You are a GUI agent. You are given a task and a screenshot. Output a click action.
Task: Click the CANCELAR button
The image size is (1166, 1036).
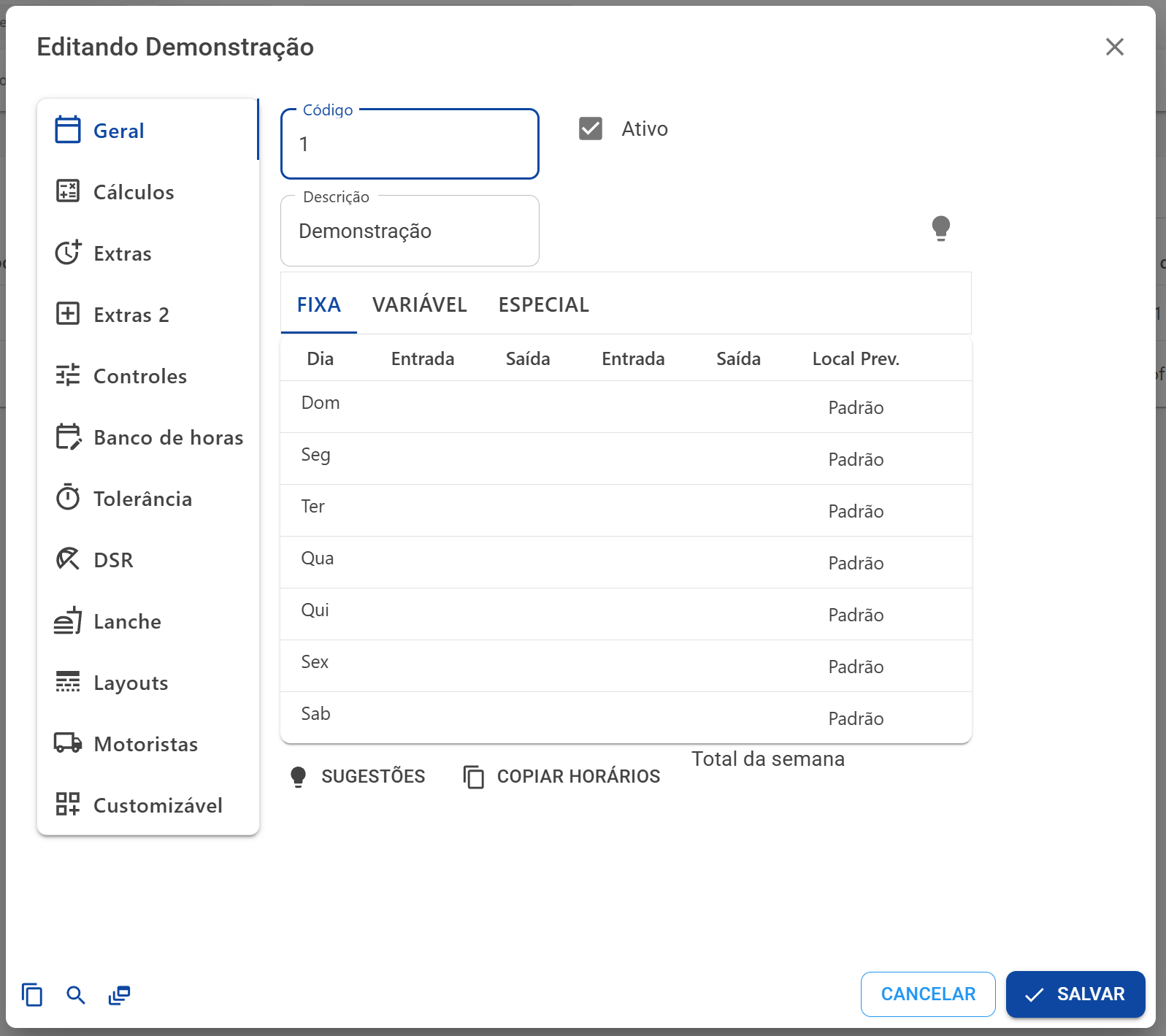pyautogui.click(x=928, y=994)
